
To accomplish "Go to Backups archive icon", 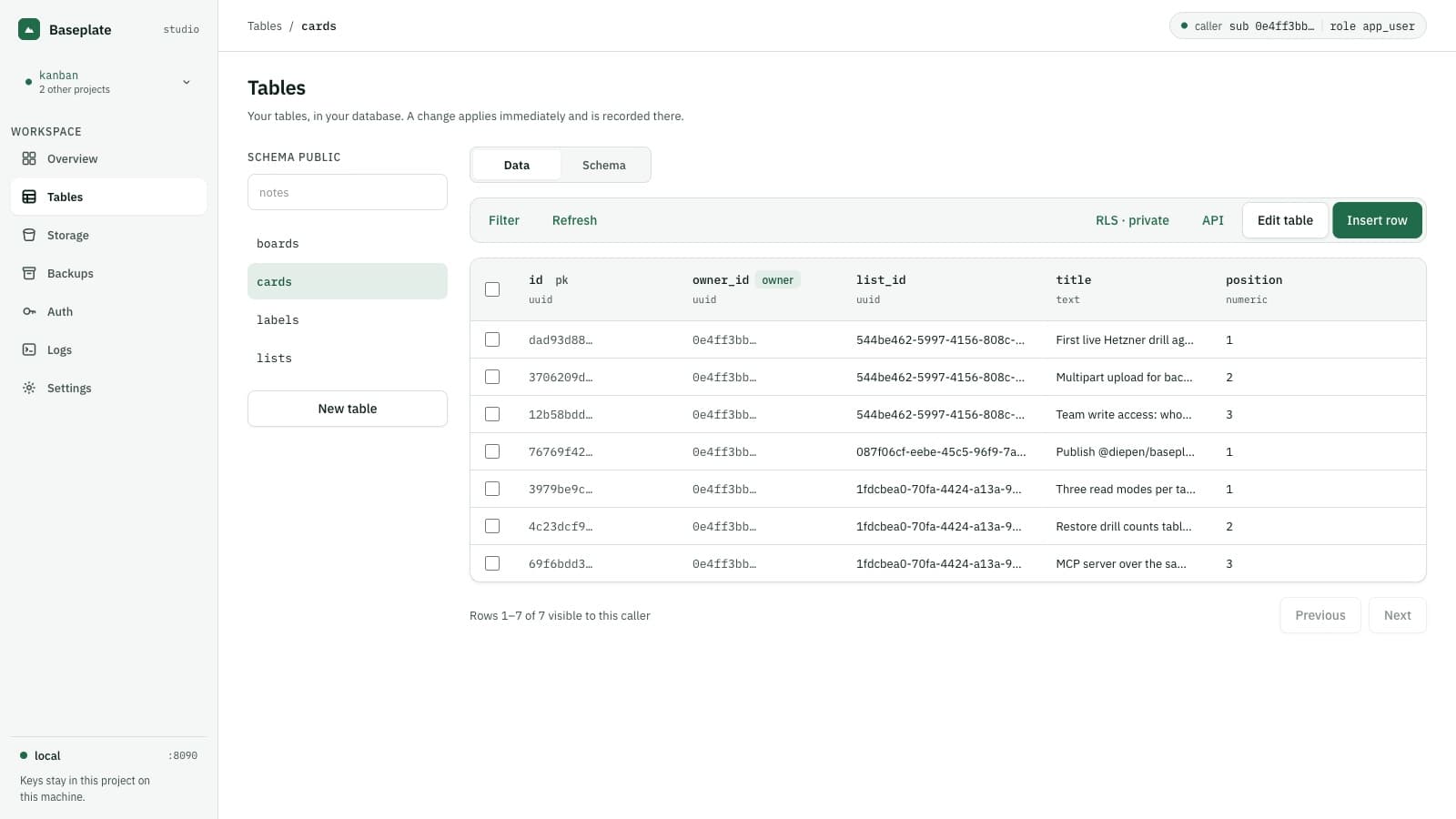I will click(x=29, y=273).
